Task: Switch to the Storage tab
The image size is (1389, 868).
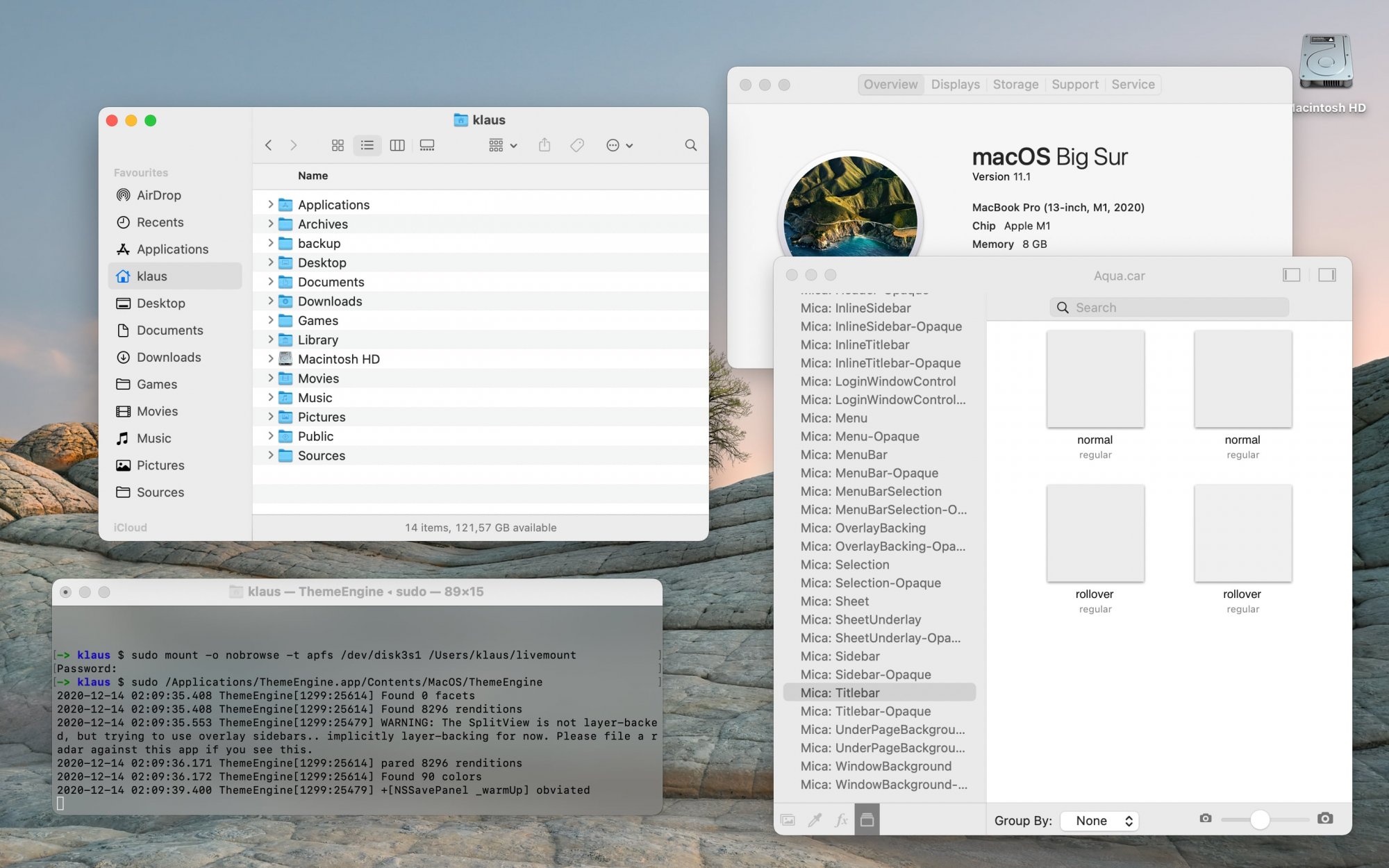Action: click(x=1015, y=85)
